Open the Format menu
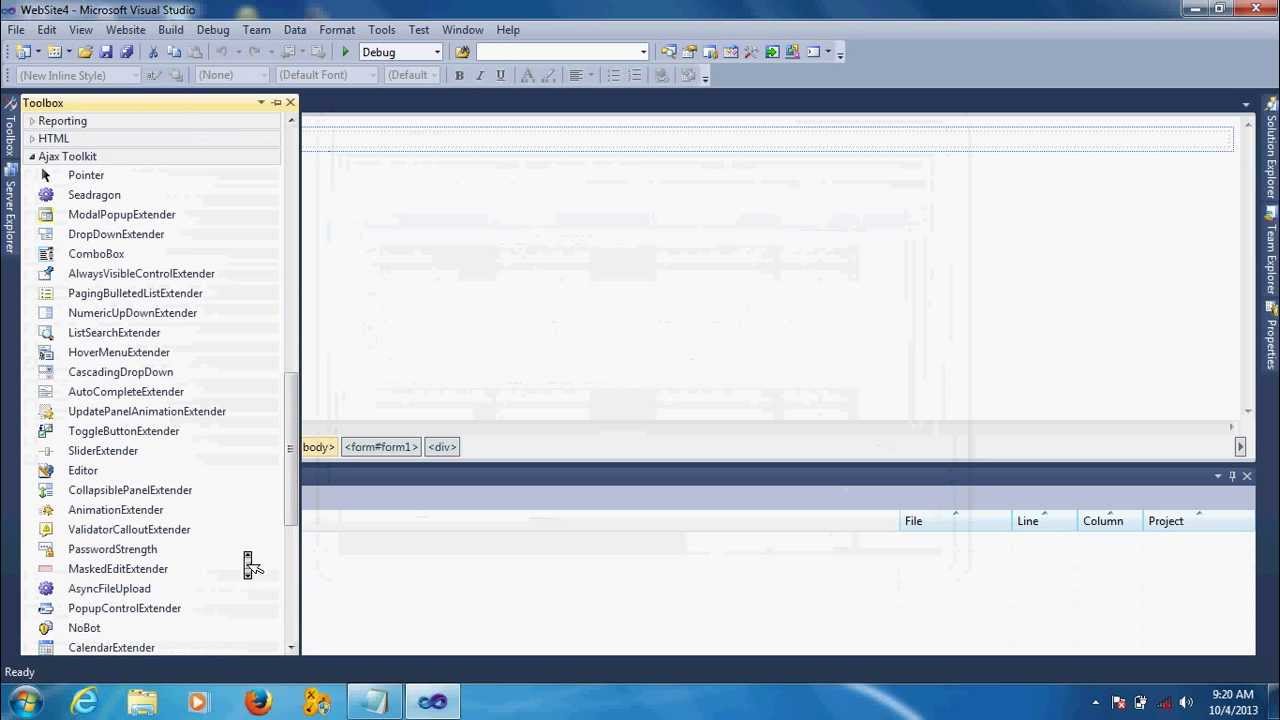Image resolution: width=1280 pixels, height=720 pixels. (x=337, y=30)
